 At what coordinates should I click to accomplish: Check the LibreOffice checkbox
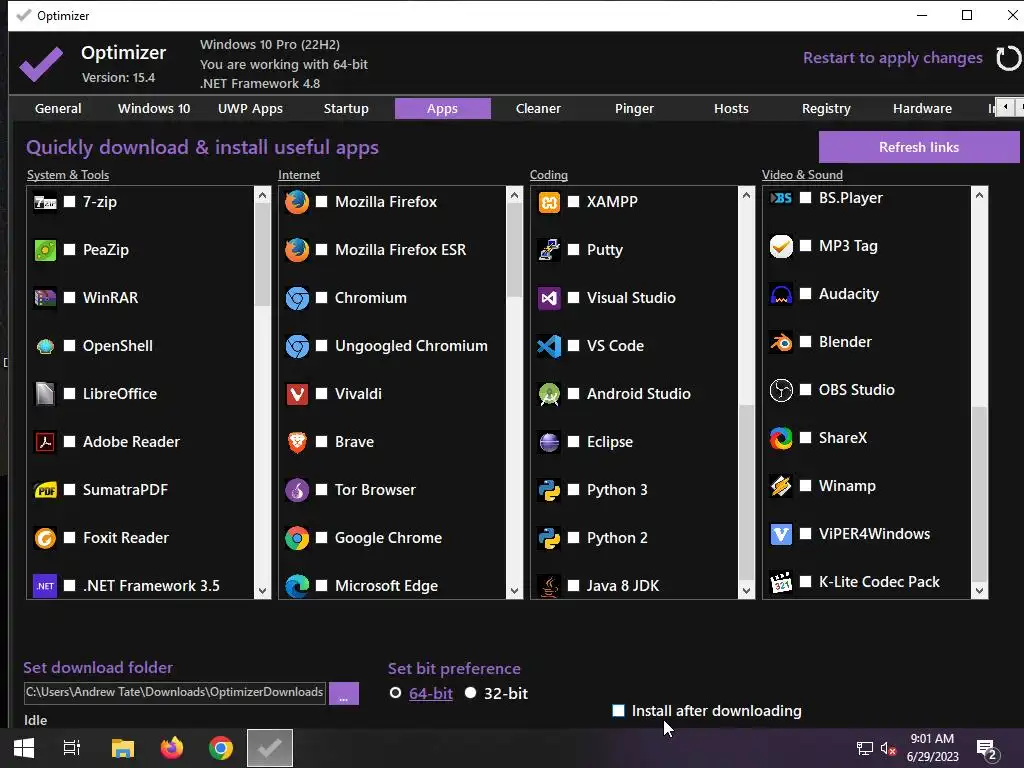70,393
